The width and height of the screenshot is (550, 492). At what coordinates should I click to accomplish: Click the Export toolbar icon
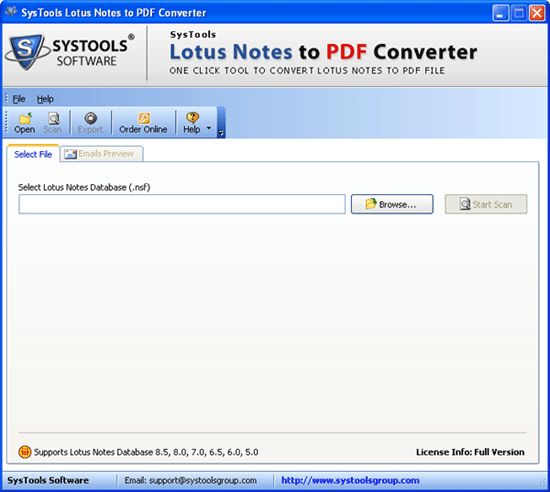[90, 123]
